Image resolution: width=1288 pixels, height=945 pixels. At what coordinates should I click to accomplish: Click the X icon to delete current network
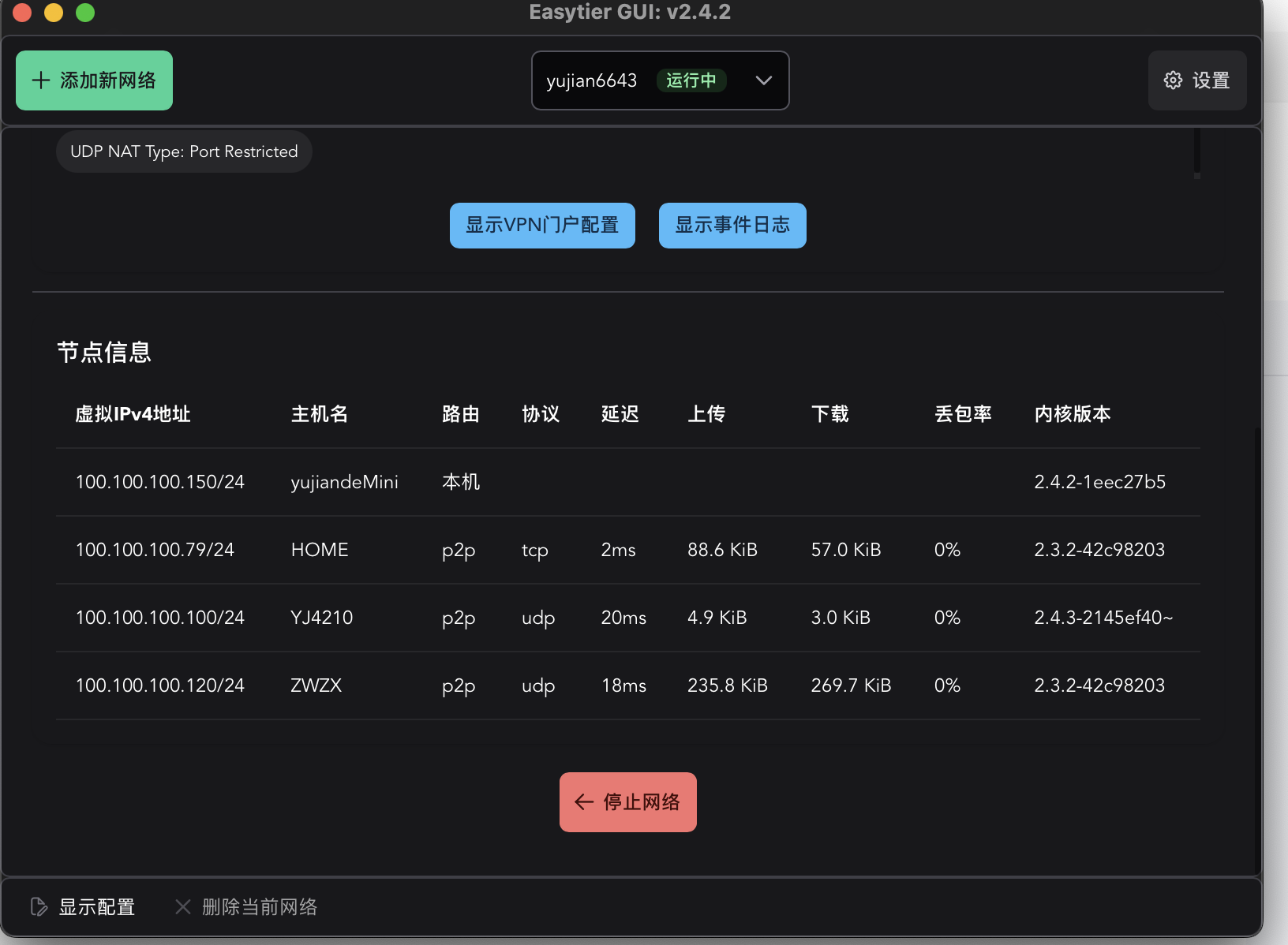click(x=183, y=907)
